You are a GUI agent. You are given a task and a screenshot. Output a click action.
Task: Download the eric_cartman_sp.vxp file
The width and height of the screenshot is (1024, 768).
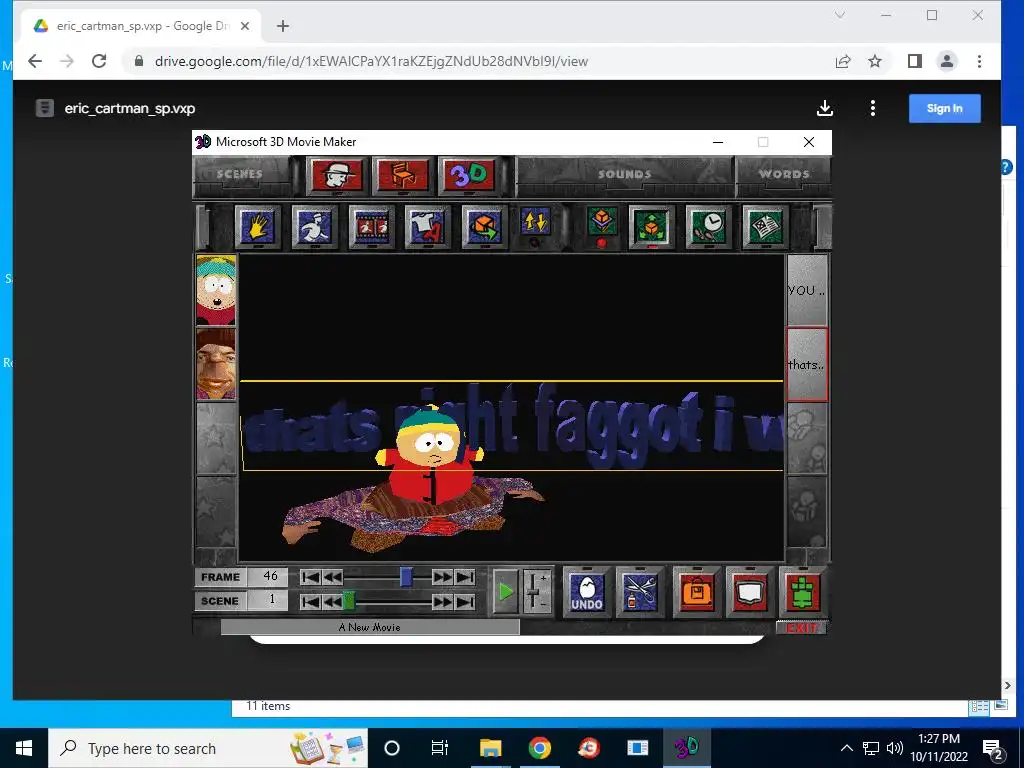pyautogui.click(x=825, y=108)
